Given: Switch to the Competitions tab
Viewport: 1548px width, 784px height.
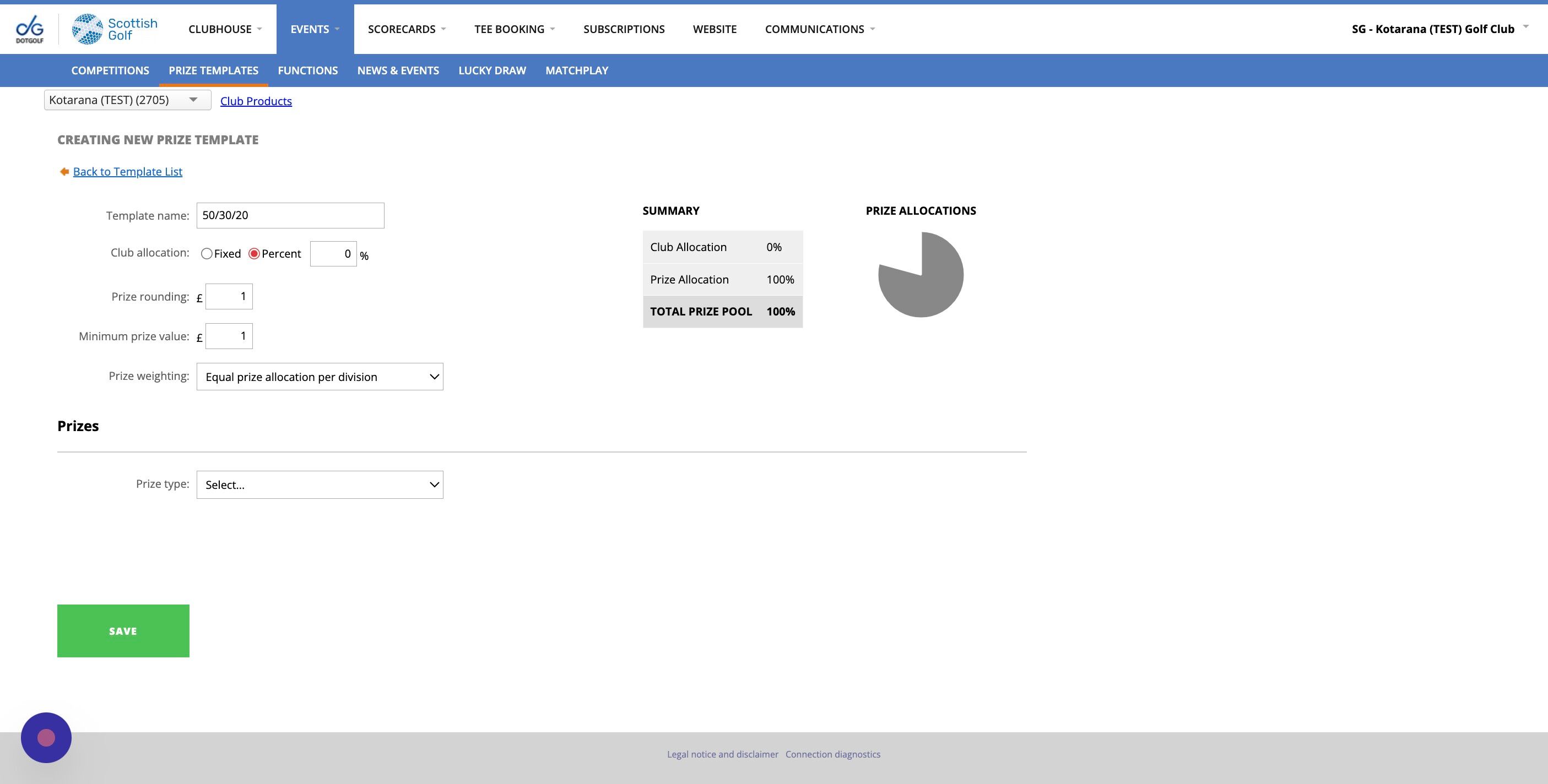Looking at the screenshot, I should pos(110,70).
